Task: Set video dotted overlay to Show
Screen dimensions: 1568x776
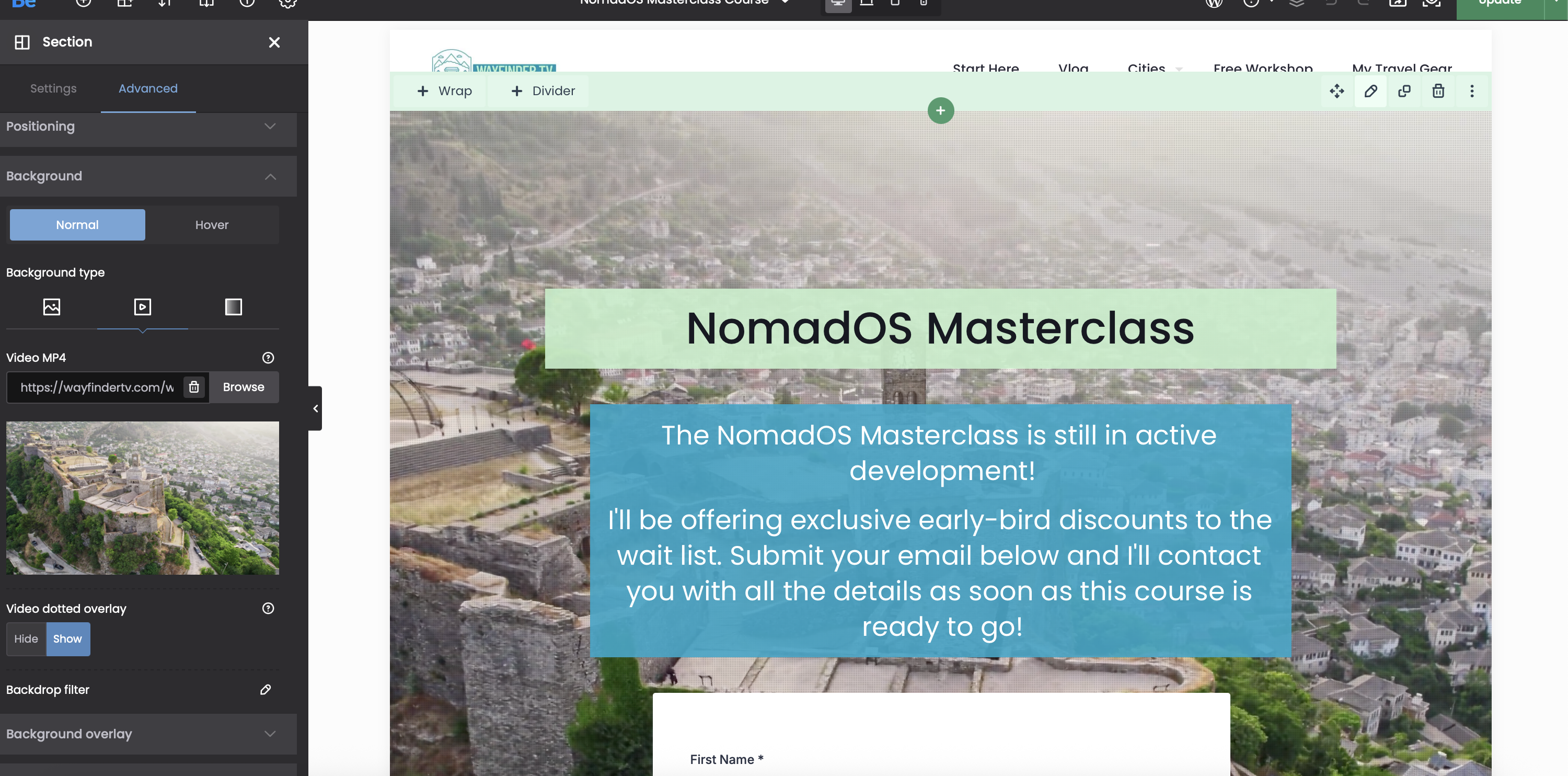Action: 67,639
